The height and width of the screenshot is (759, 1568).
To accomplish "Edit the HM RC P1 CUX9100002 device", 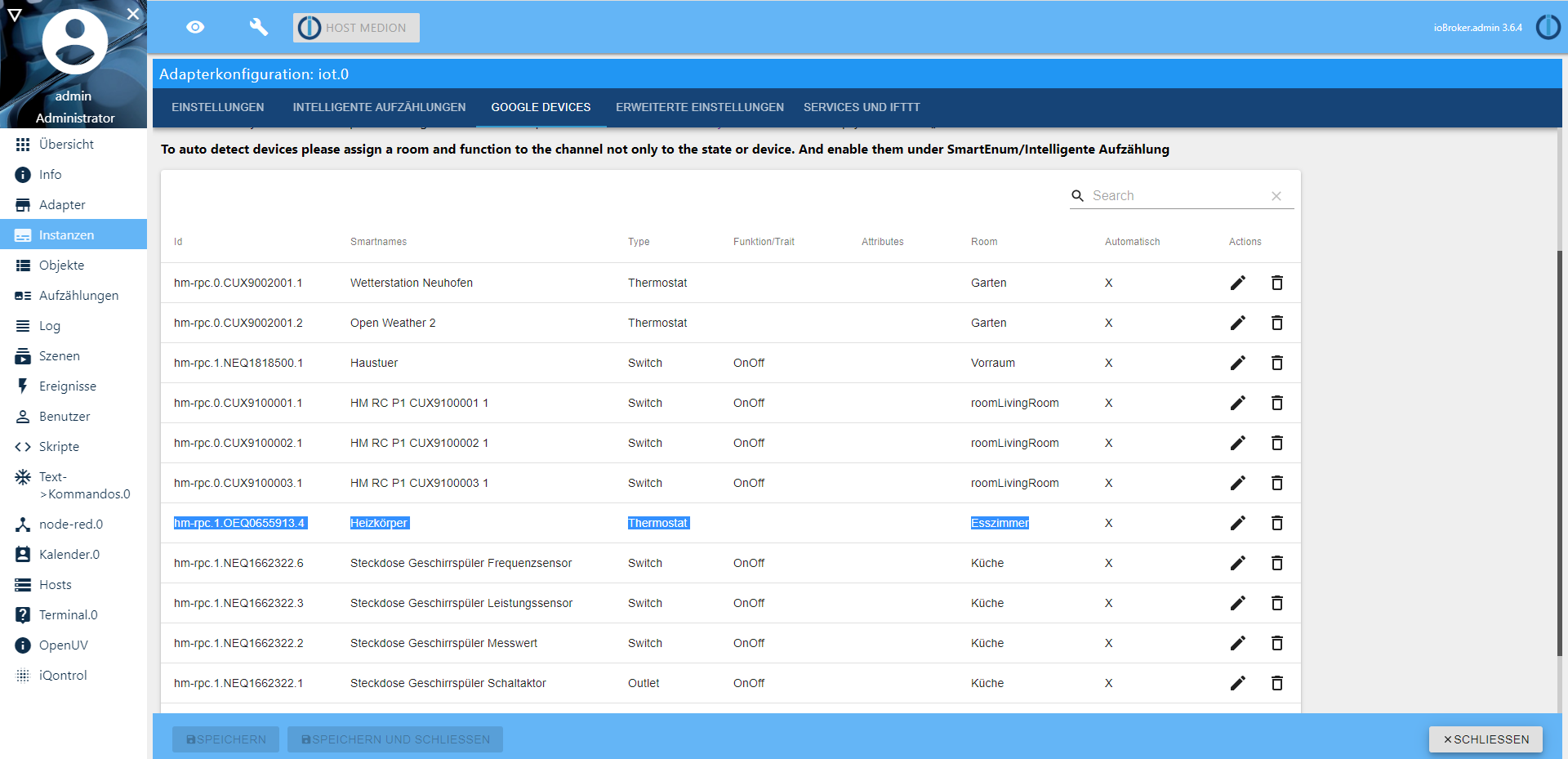I will [1238, 443].
